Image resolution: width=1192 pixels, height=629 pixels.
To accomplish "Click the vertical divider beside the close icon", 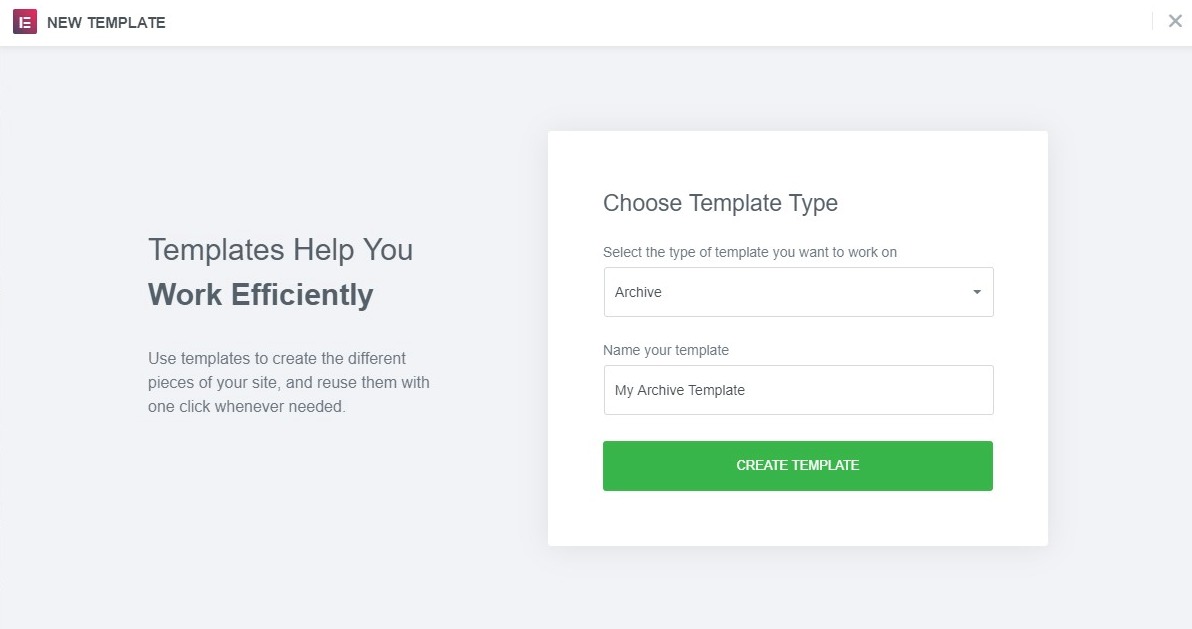I will [x=1152, y=21].
